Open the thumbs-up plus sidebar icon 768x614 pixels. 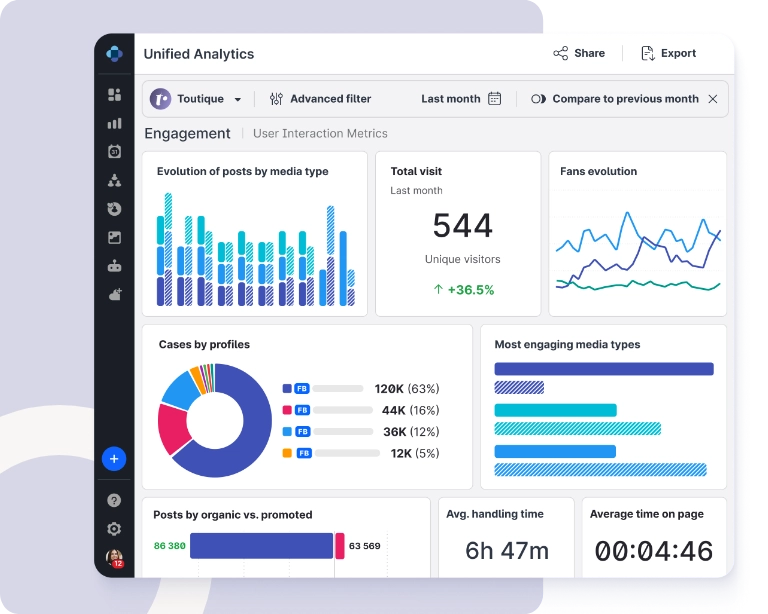tap(115, 294)
